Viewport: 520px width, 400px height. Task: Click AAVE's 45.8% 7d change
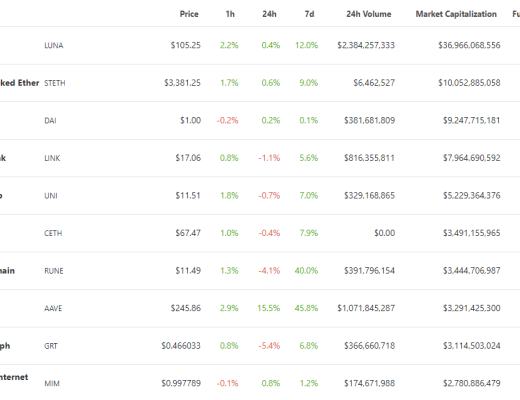(306, 308)
